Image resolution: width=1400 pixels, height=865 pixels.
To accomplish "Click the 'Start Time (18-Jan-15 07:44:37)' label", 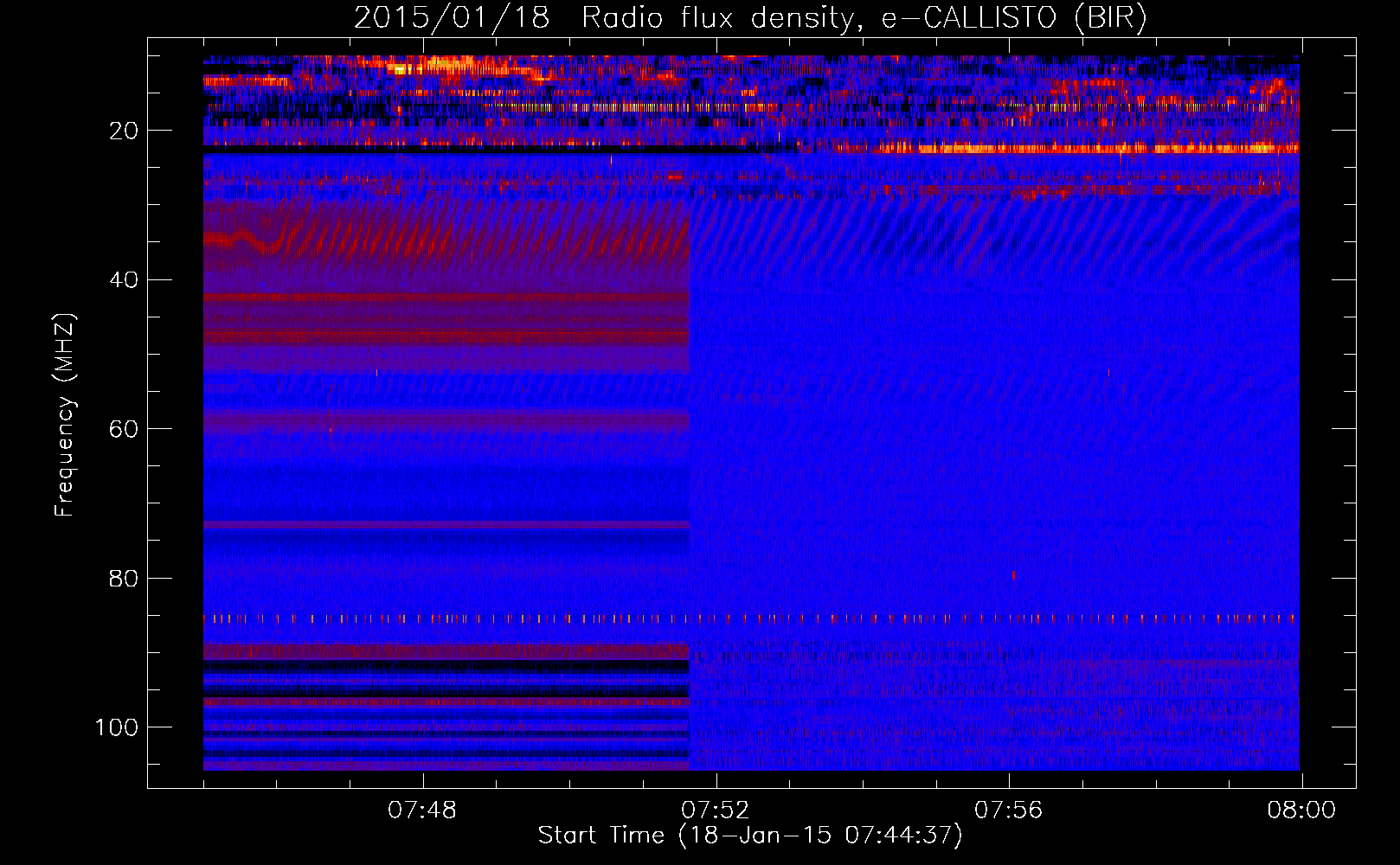I will pyautogui.click(x=750, y=836).
